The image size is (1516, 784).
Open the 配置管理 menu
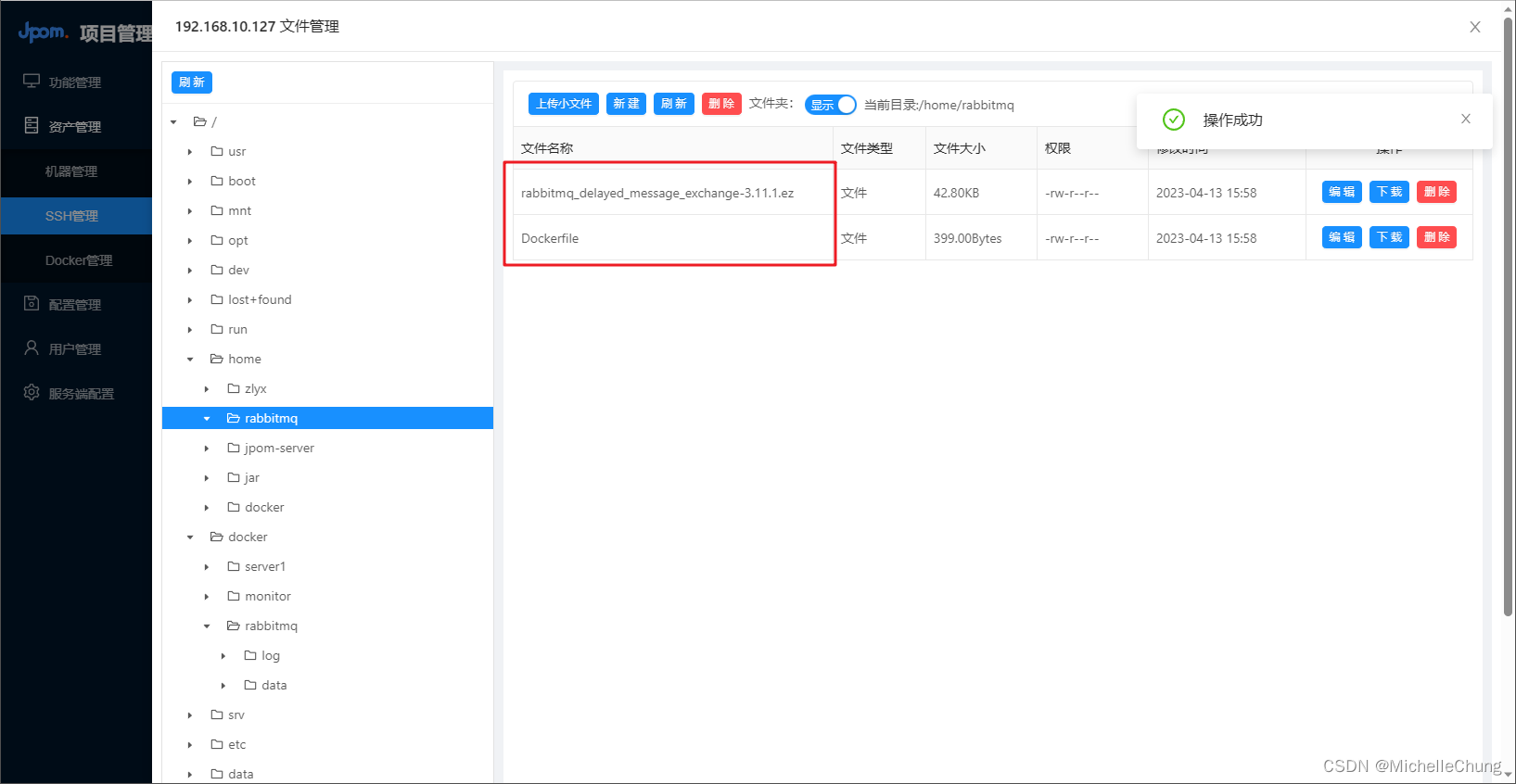click(76, 305)
